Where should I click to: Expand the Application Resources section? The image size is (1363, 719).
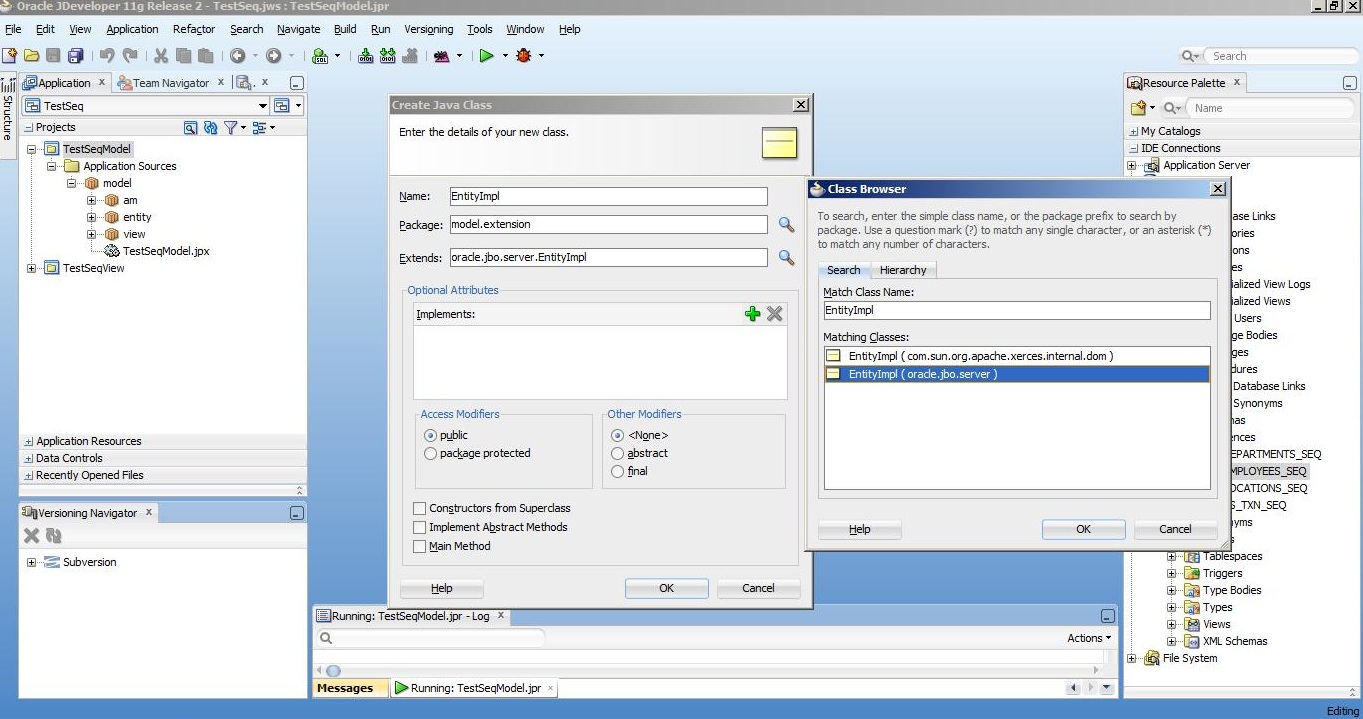[28, 441]
